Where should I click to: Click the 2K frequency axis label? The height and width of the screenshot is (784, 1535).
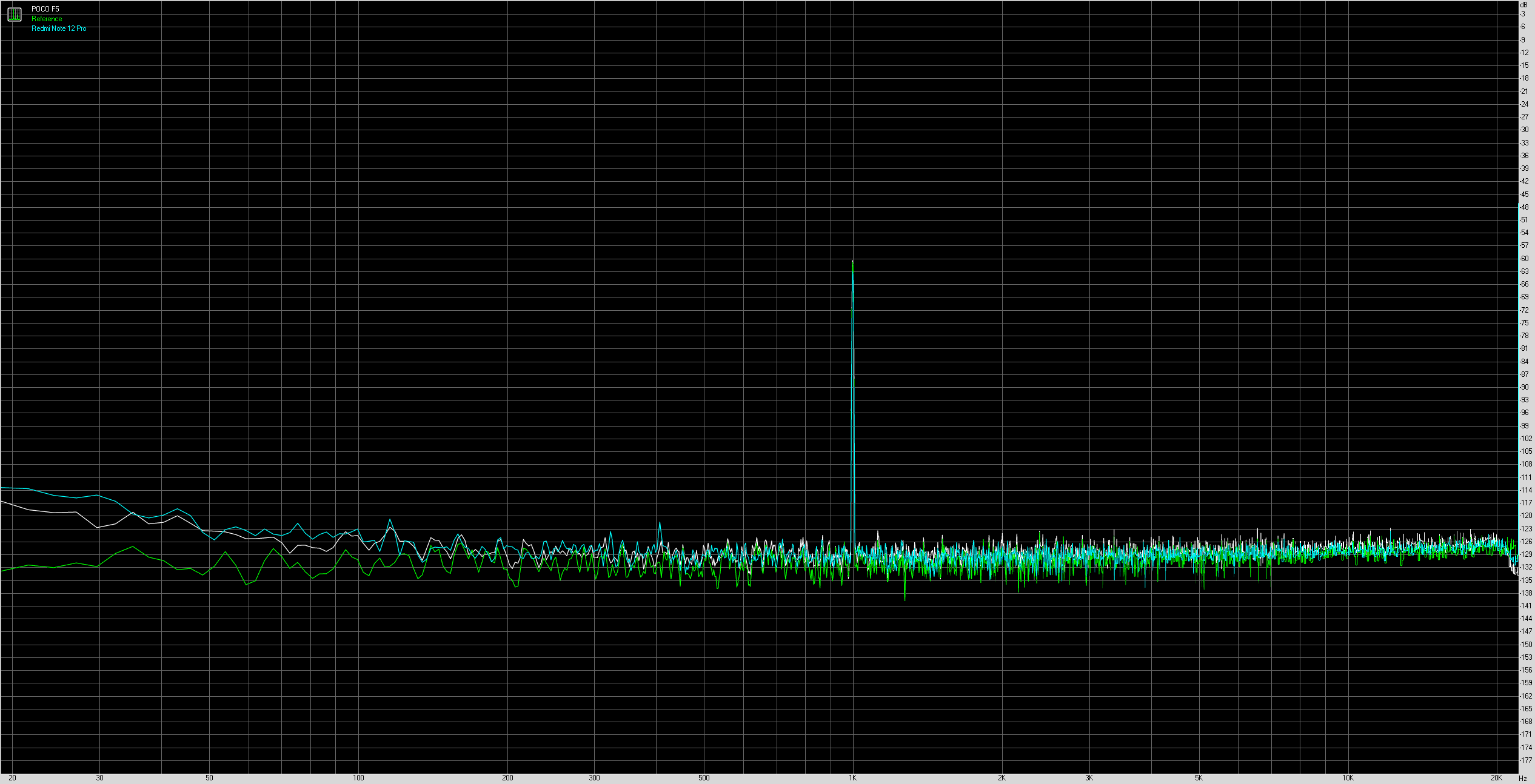[x=1002, y=778]
